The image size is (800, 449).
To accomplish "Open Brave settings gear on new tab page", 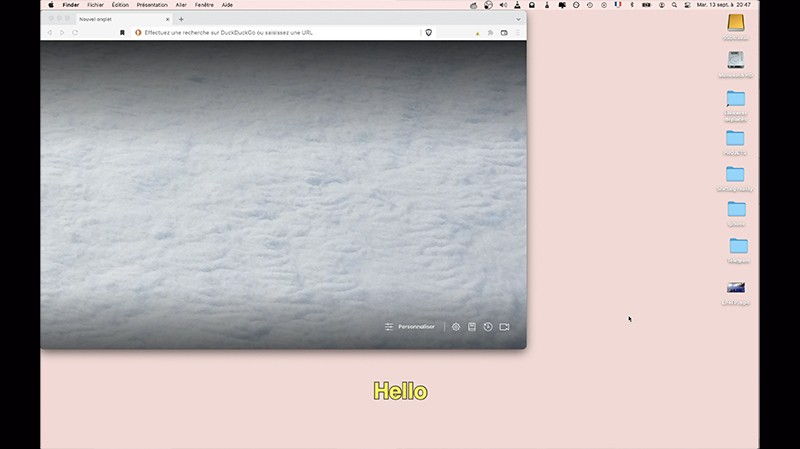I will click(456, 327).
